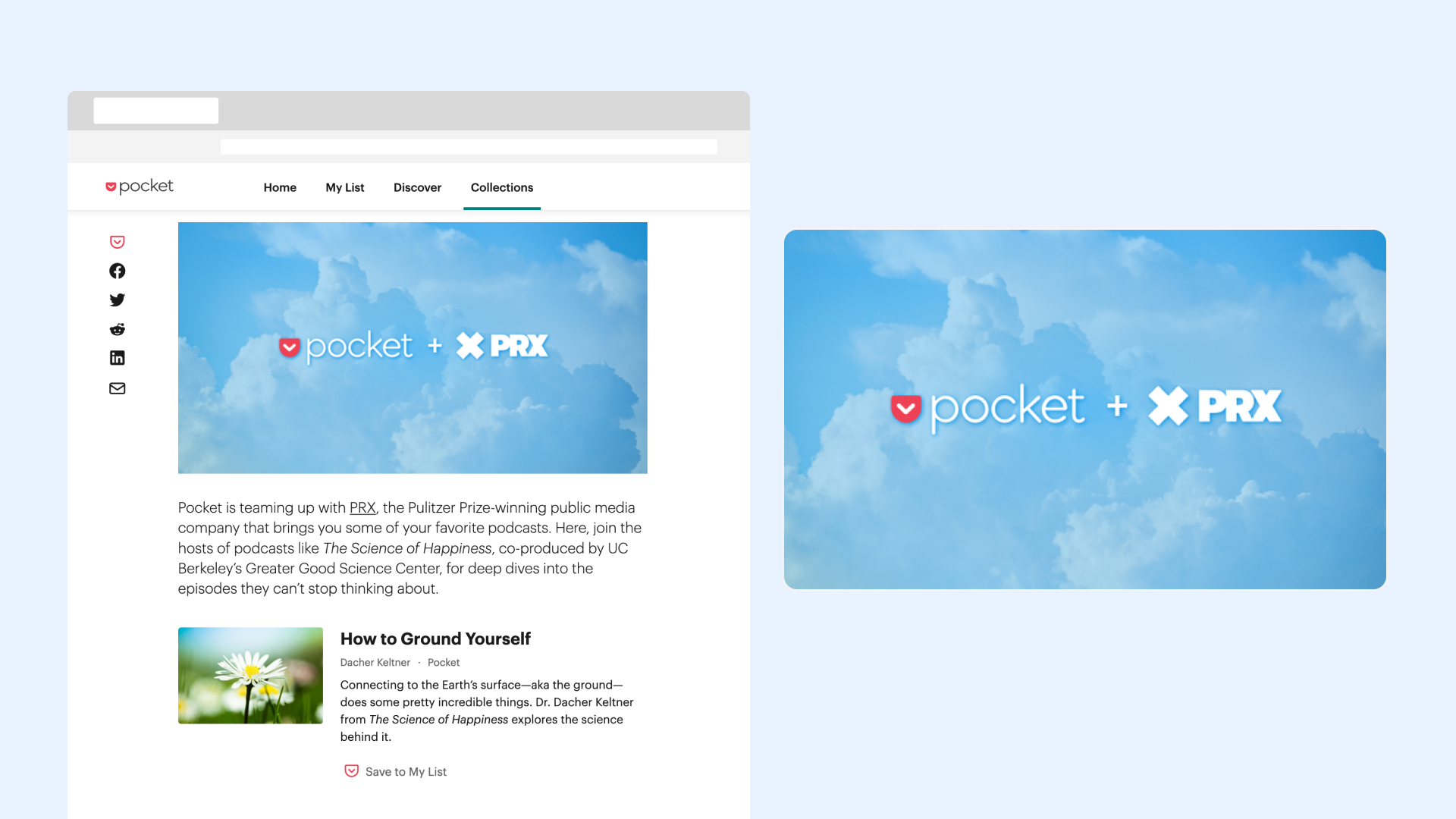Share article via Facebook icon
The image size is (1456, 819).
click(117, 271)
